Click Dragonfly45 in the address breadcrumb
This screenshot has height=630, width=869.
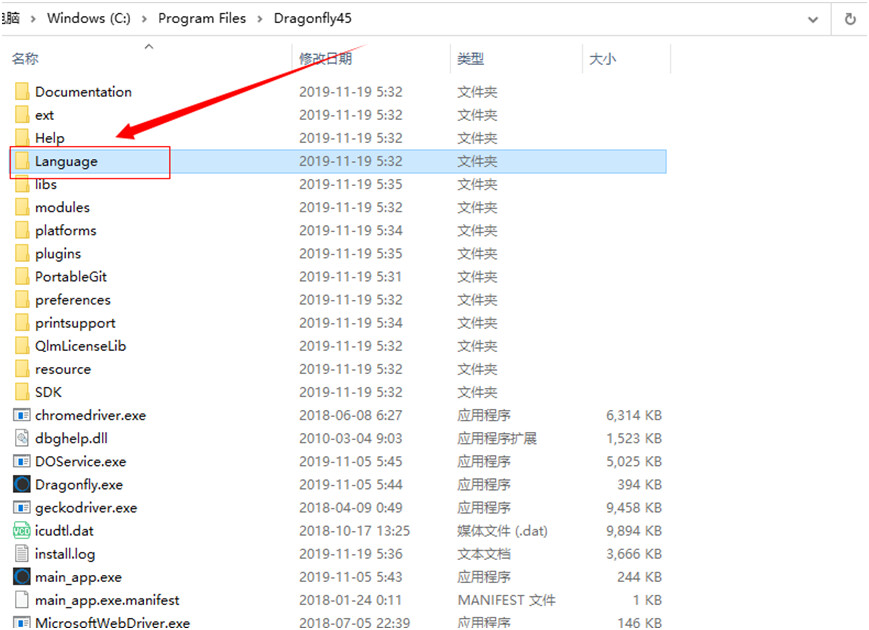coord(313,18)
